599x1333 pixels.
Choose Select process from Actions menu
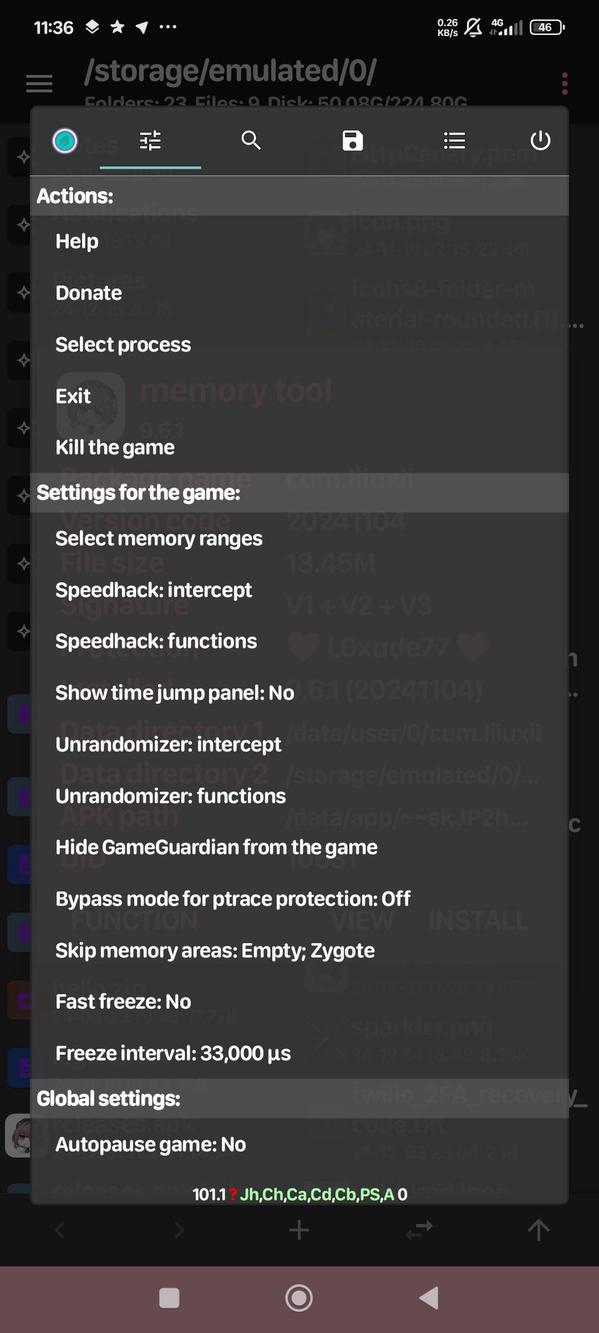[x=122, y=344]
